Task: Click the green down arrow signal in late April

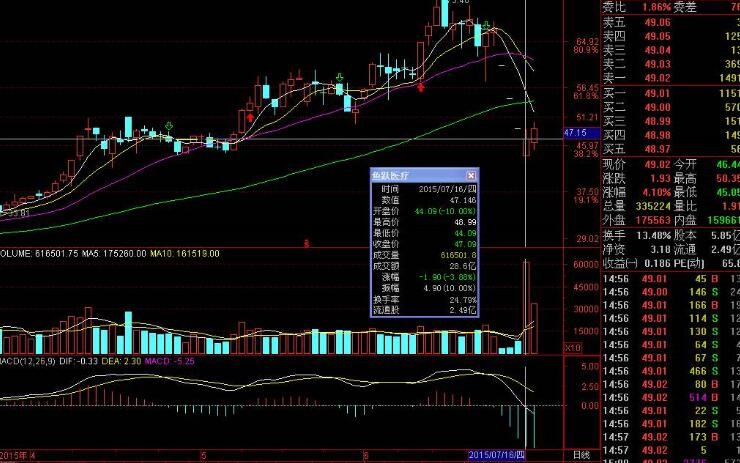Action: (167, 126)
